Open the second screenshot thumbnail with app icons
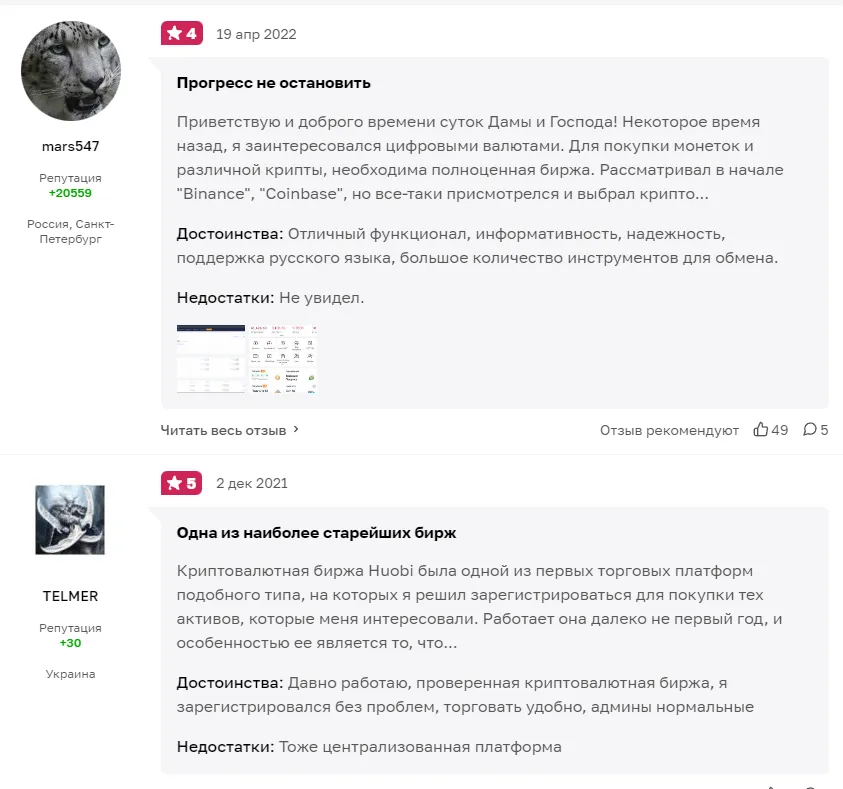Image resolution: width=843 pixels, height=789 pixels. 285,359
